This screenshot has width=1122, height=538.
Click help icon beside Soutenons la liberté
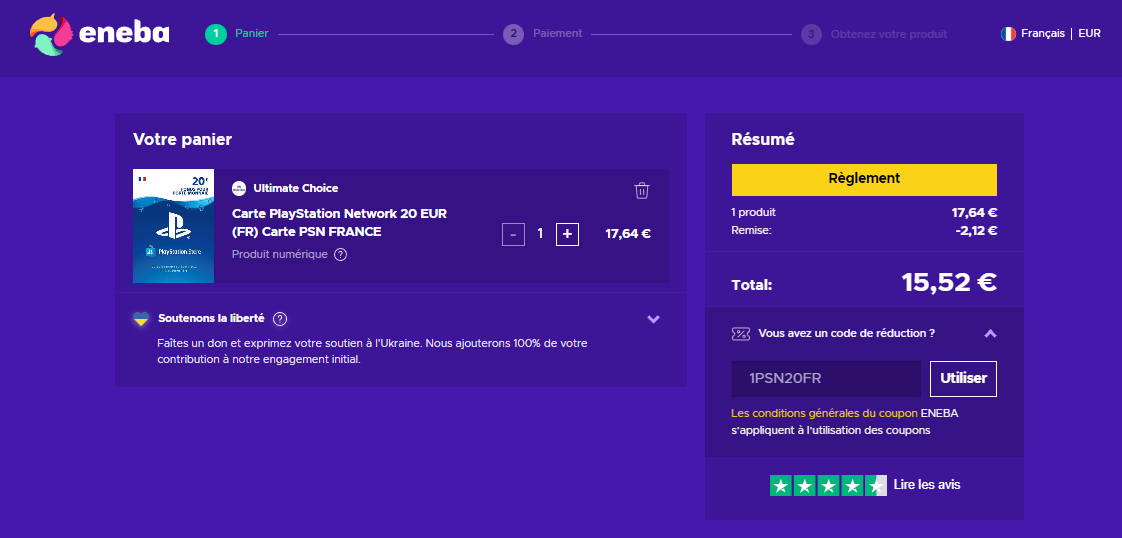click(280, 319)
